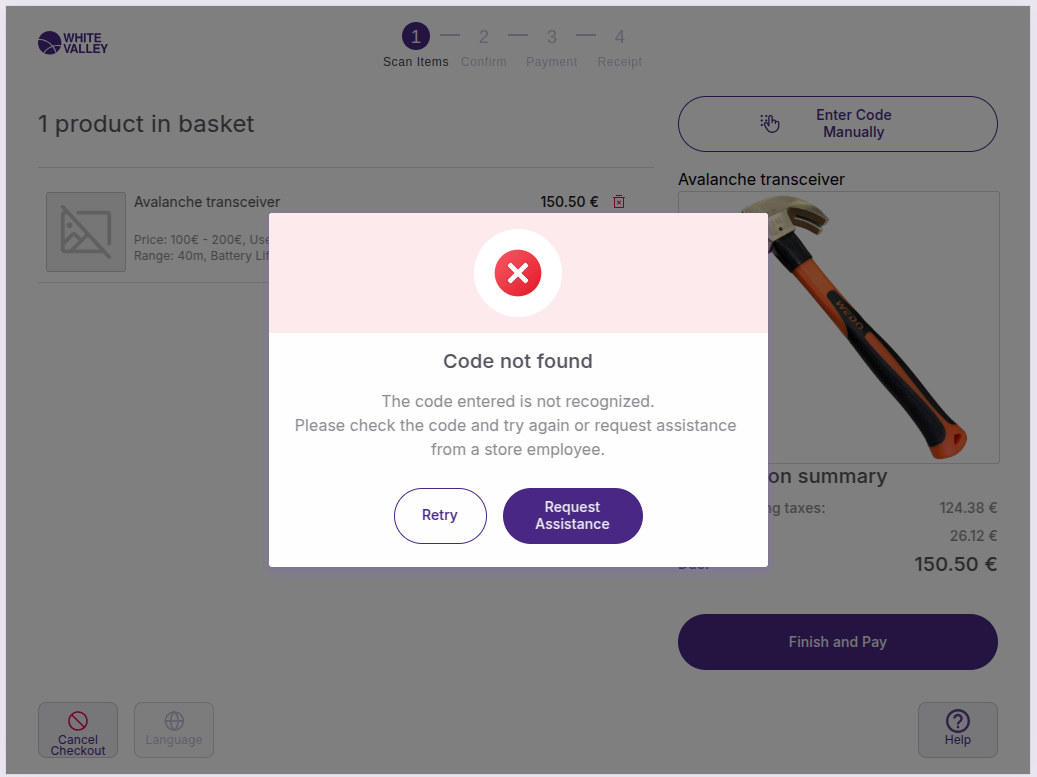Delete Avalanche transceiver using trash icon
Viewport: 1037px width, 777px height.
click(x=619, y=202)
